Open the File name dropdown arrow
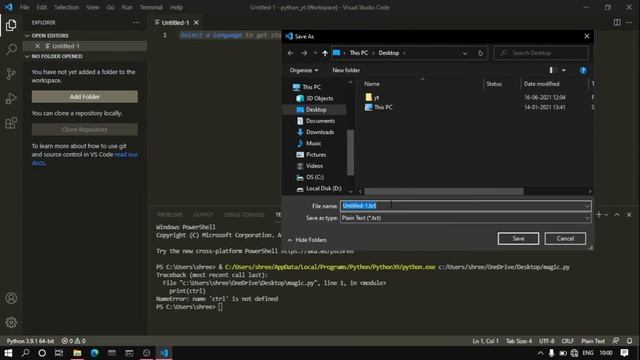The width and height of the screenshot is (640, 360). click(x=587, y=206)
